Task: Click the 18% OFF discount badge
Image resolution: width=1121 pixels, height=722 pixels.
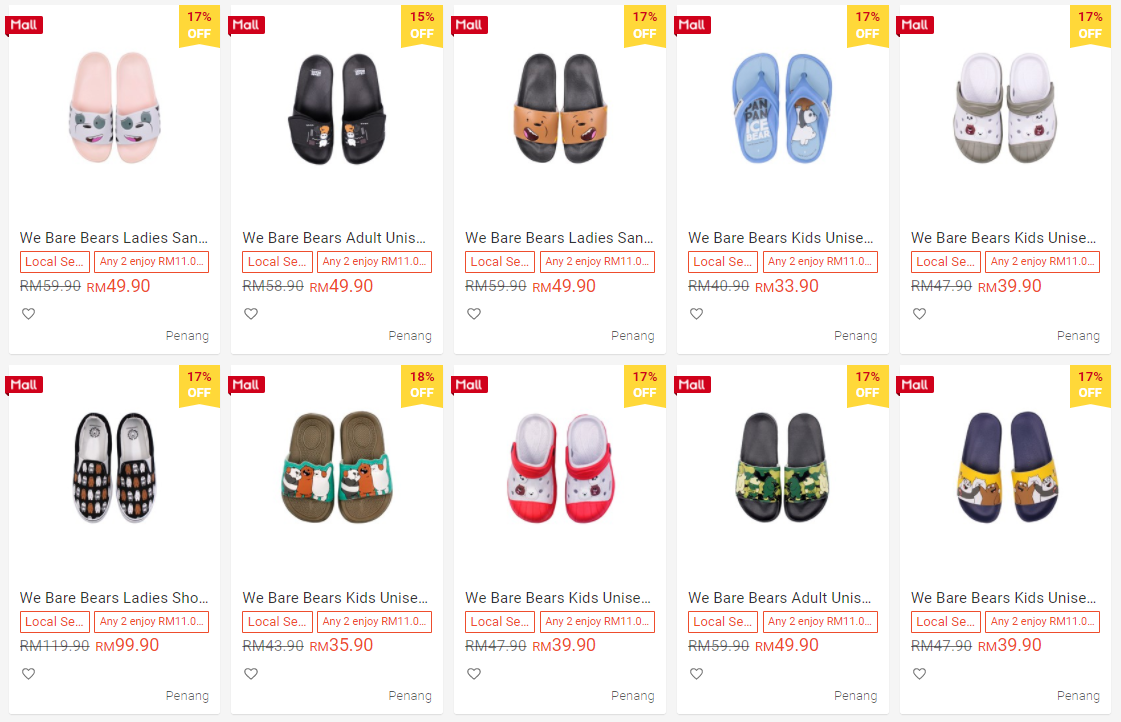Action: (x=422, y=385)
